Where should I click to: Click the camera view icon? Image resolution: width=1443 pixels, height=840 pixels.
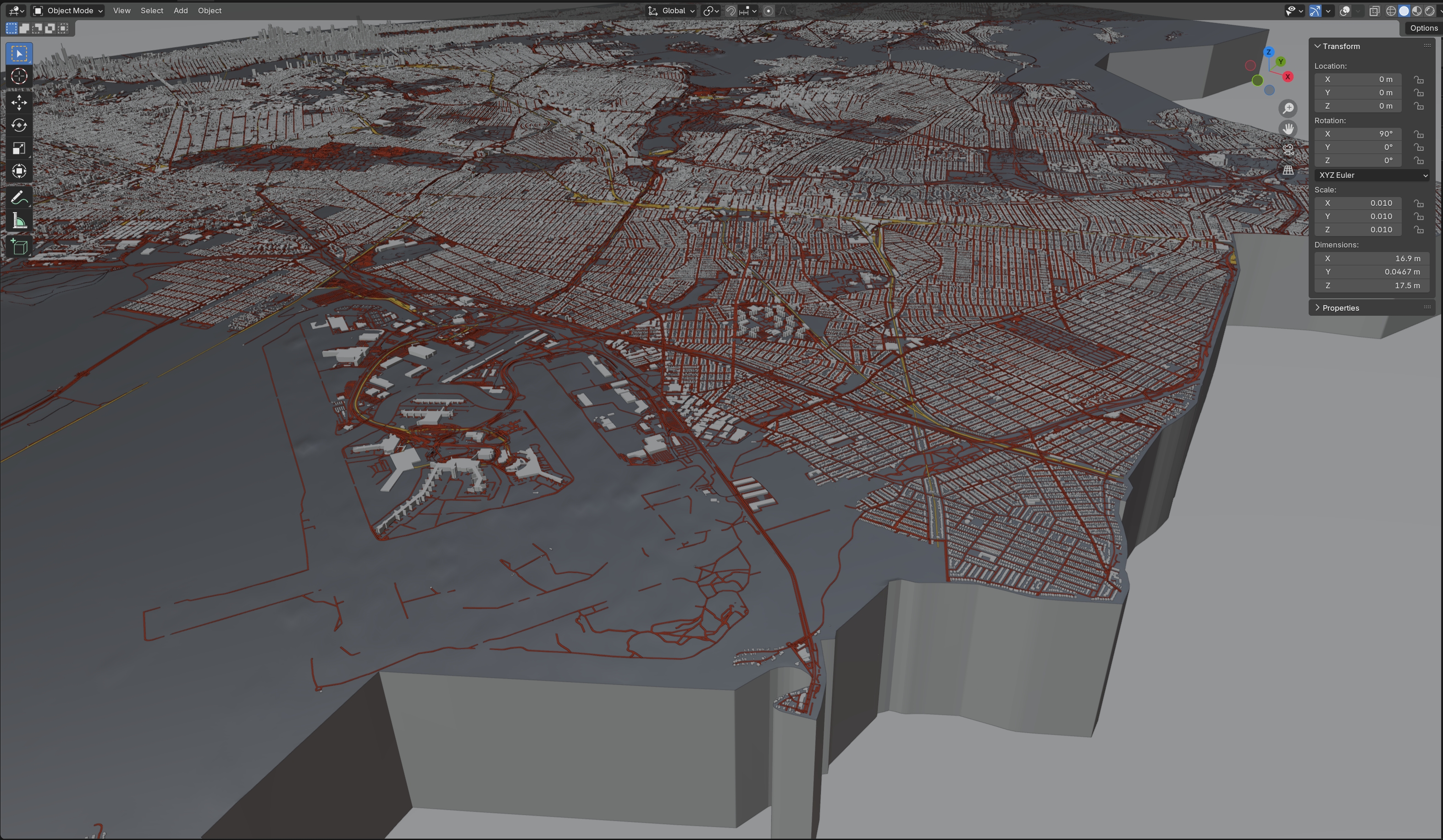[x=1288, y=150]
